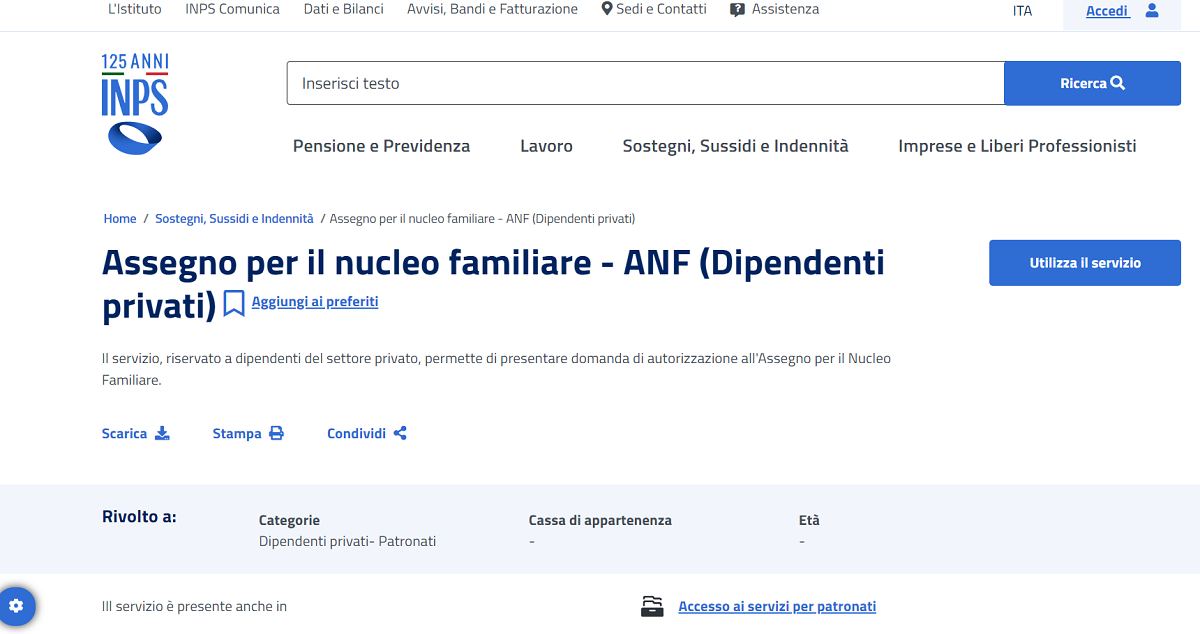1200x634 pixels.
Task: Open Pensione e Previdenza section
Action: coord(381,146)
